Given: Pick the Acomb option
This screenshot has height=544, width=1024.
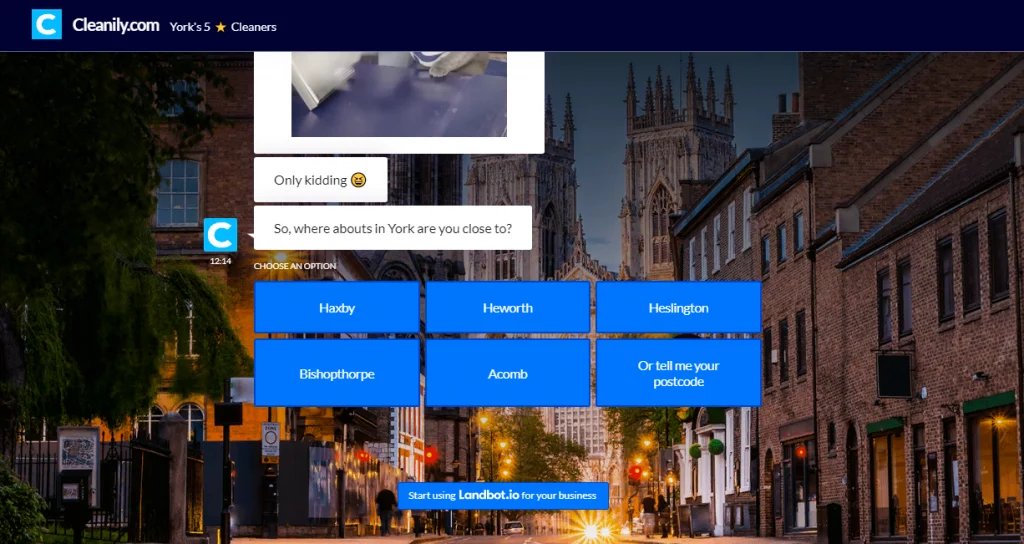Looking at the screenshot, I should (x=508, y=374).
